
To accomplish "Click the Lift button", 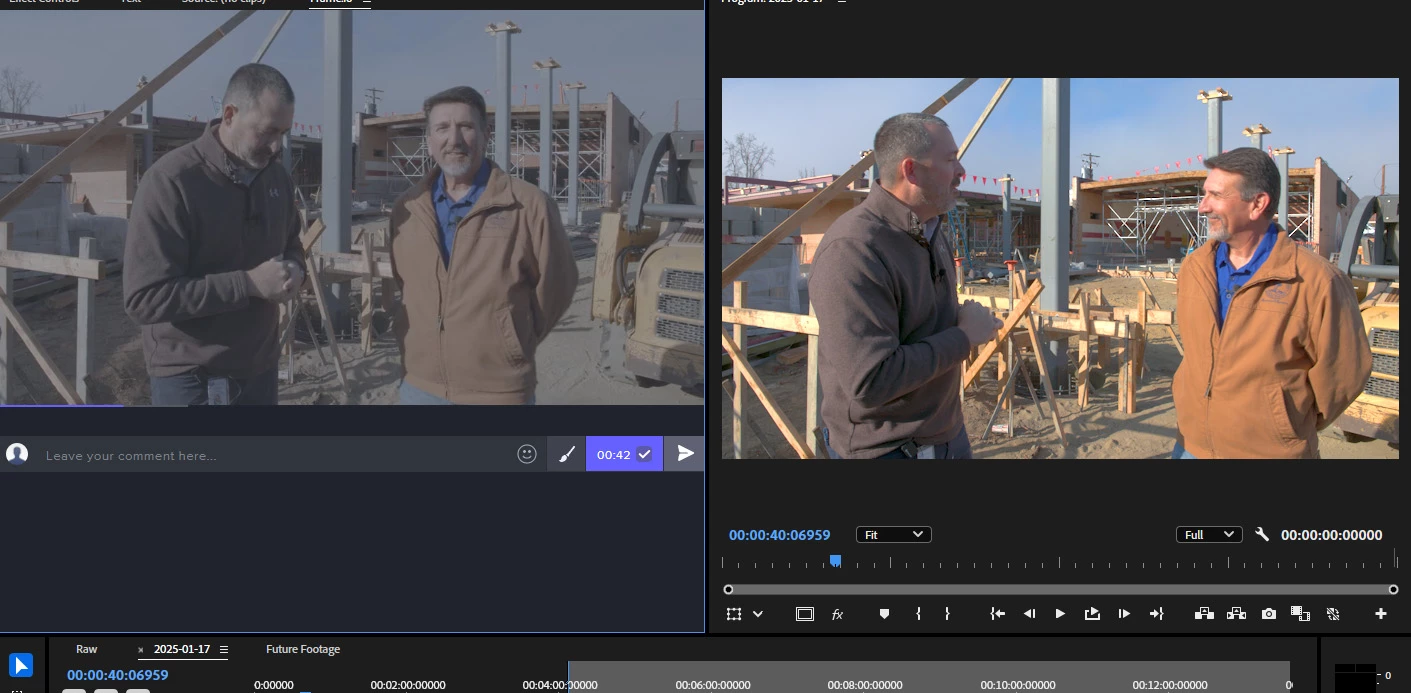I will tap(1204, 614).
